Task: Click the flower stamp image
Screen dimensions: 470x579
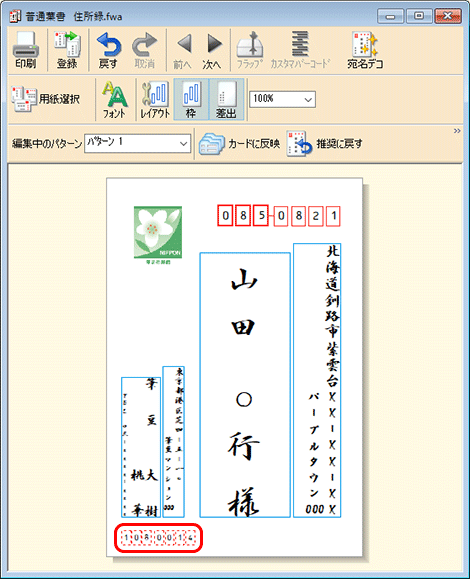Action: [x=158, y=232]
